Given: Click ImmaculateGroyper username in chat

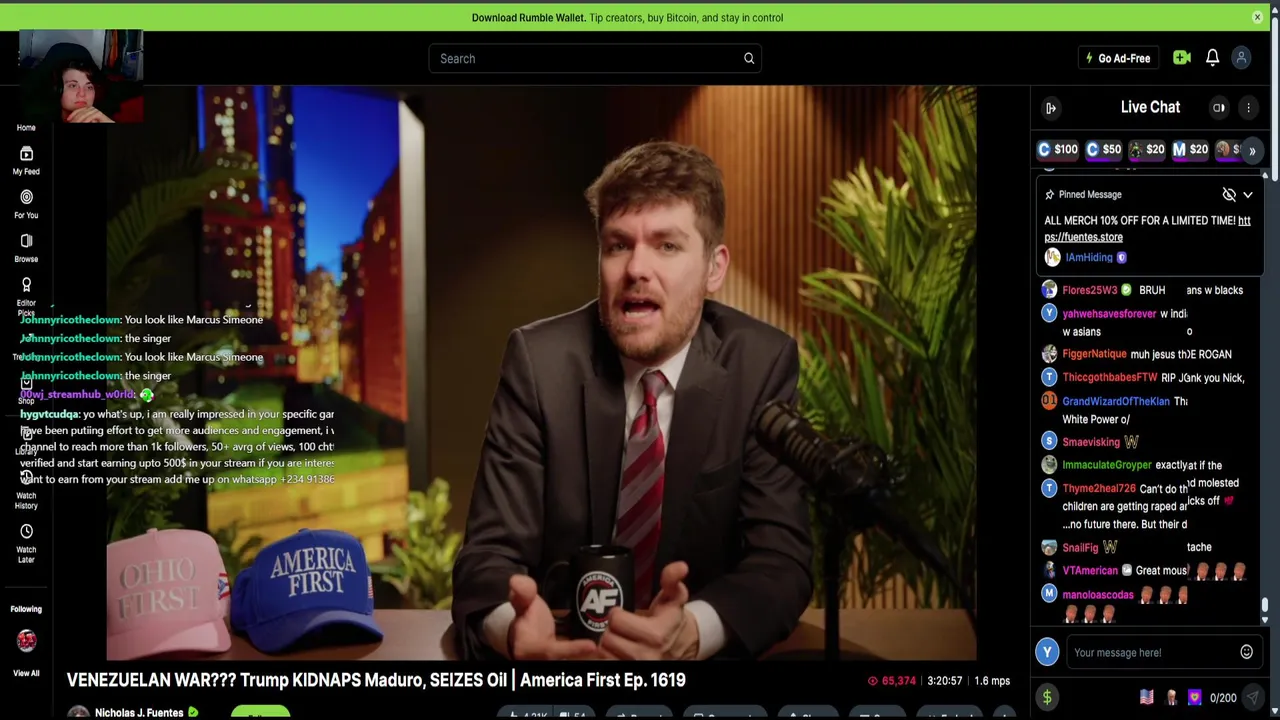Looking at the screenshot, I should [x=1106, y=465].
